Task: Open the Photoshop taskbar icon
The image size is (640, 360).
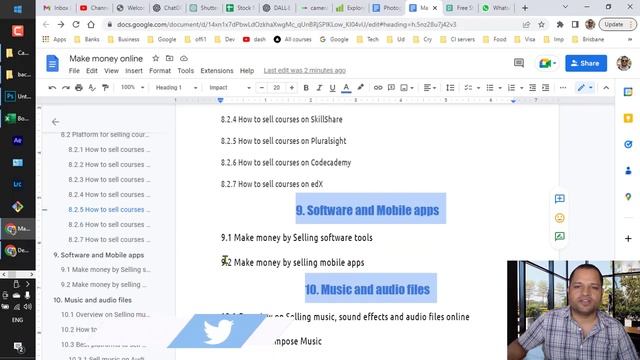Action: click(x=18, y=96)
